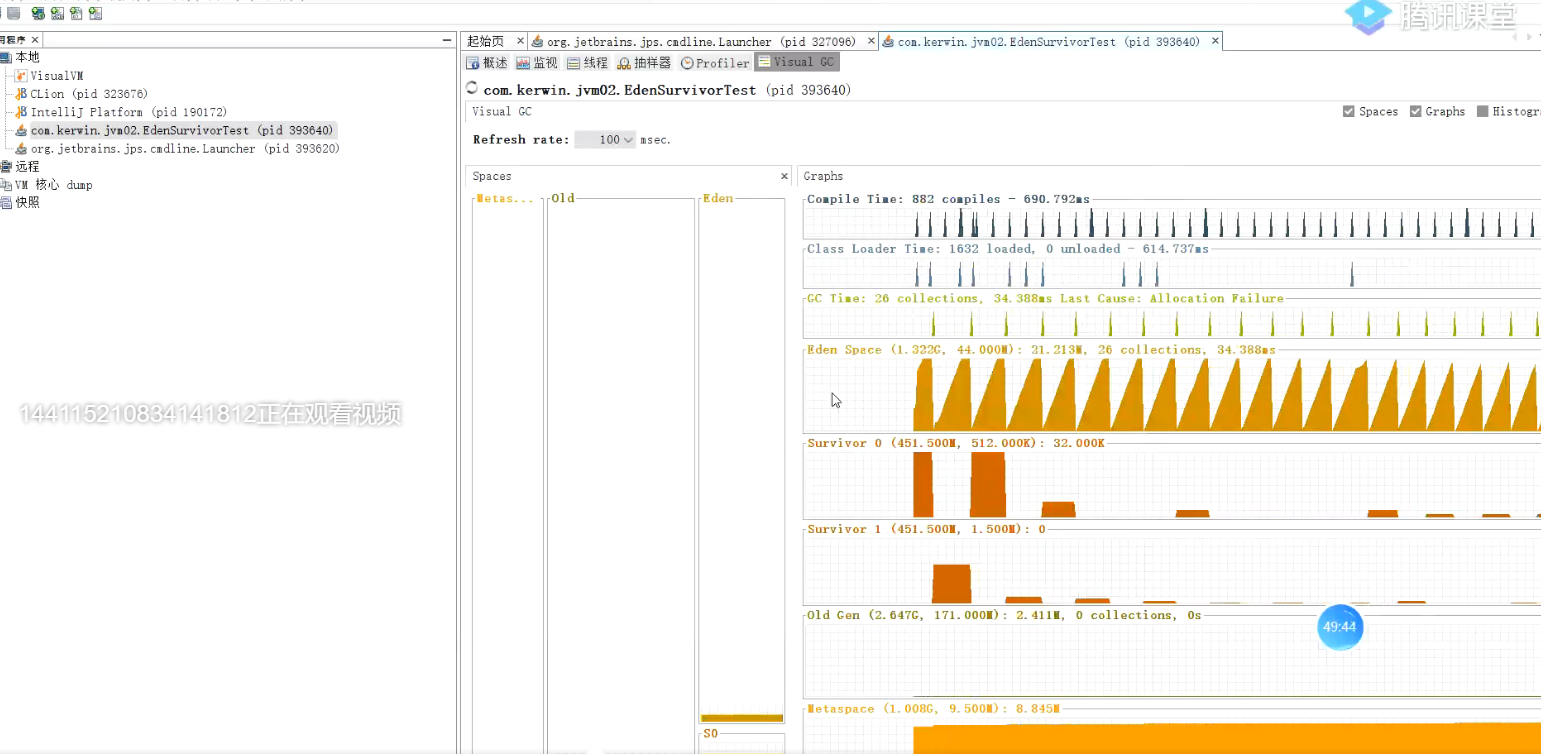Toggle the Spaces checkbox

(x=1349, y=112)
